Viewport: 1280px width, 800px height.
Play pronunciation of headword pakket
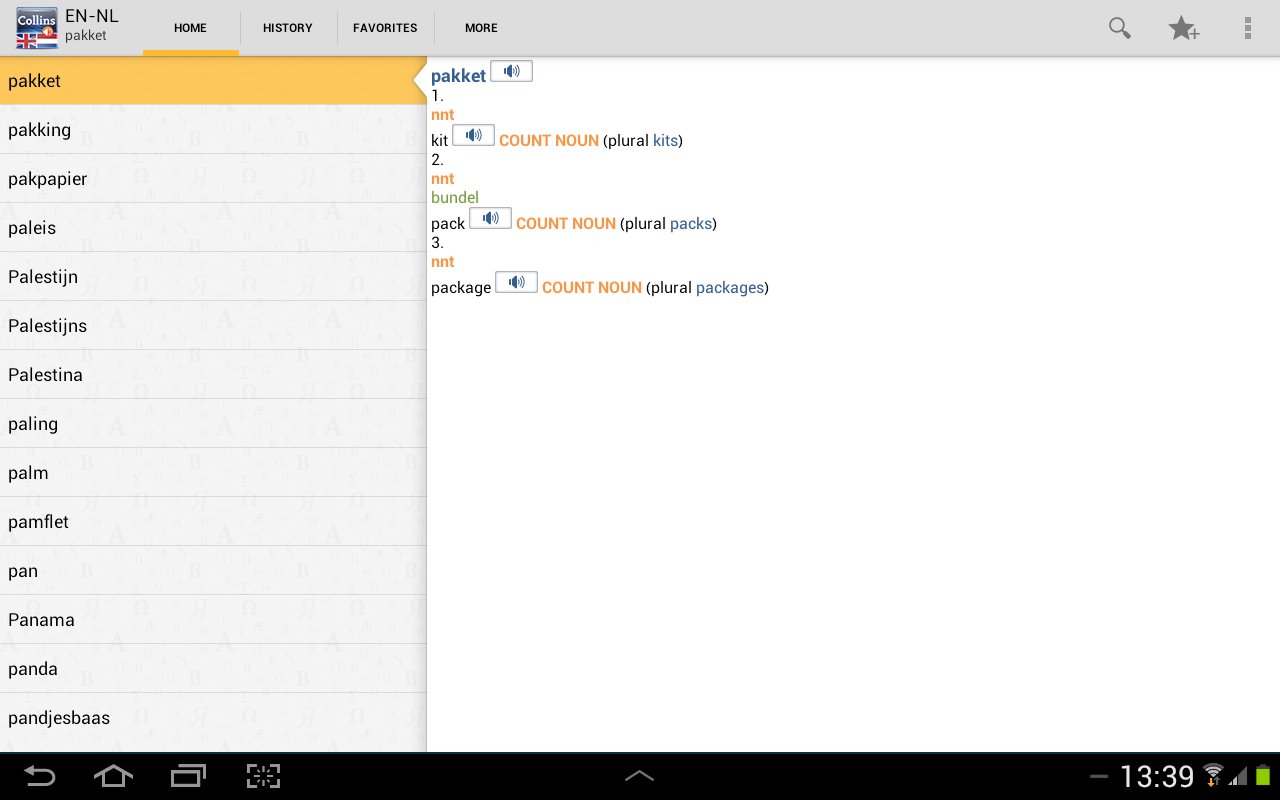pyautogui.click(x=511, y=71)
